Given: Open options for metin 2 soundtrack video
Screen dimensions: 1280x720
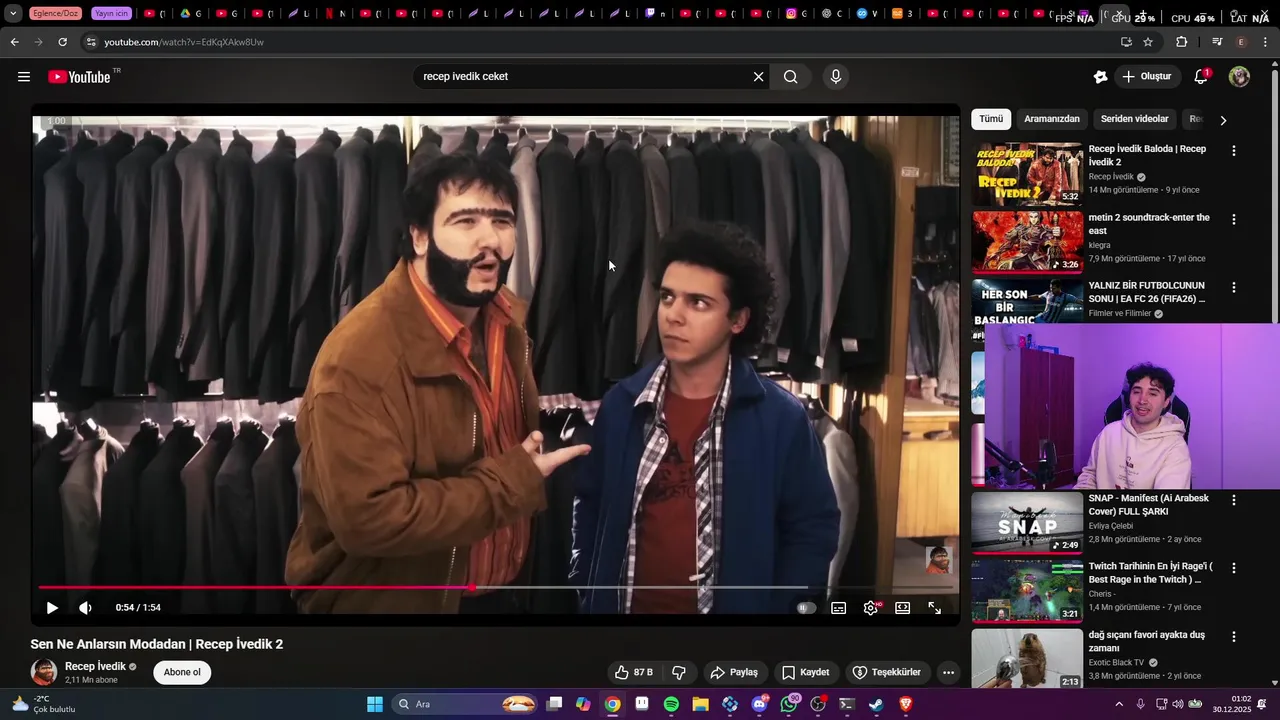Looking at the screenshot, I should [1233, 219].
